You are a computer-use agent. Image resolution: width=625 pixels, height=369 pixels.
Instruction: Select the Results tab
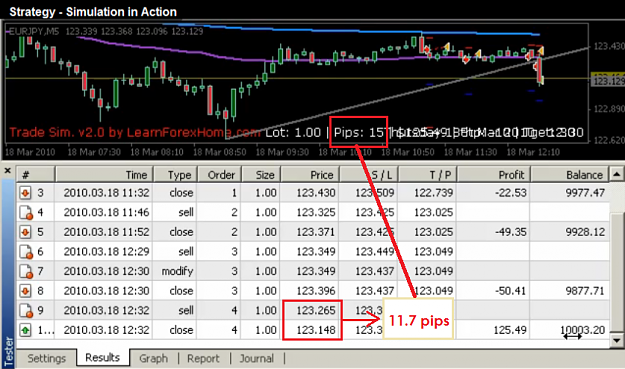pos(102,357)
